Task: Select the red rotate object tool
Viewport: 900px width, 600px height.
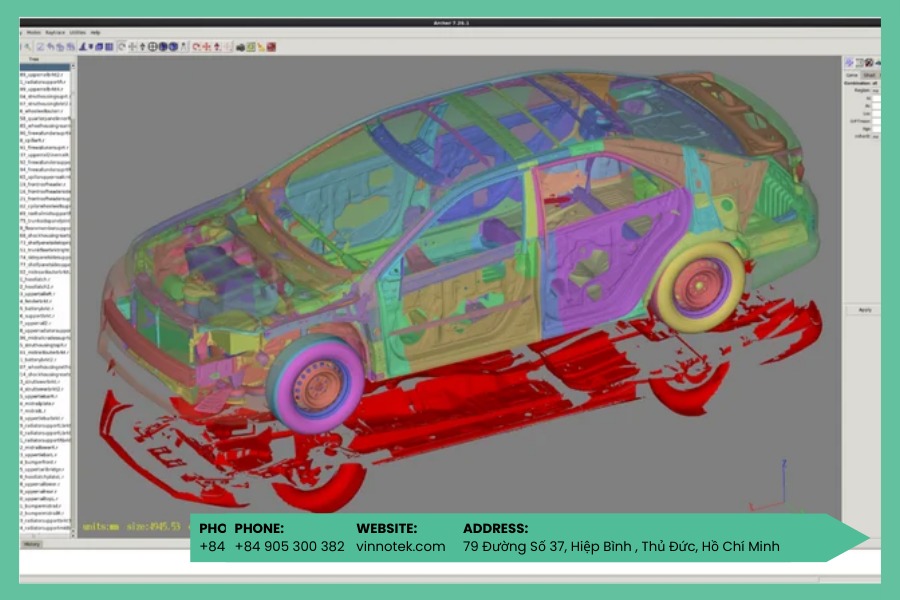Action: (x=195, y=47)
